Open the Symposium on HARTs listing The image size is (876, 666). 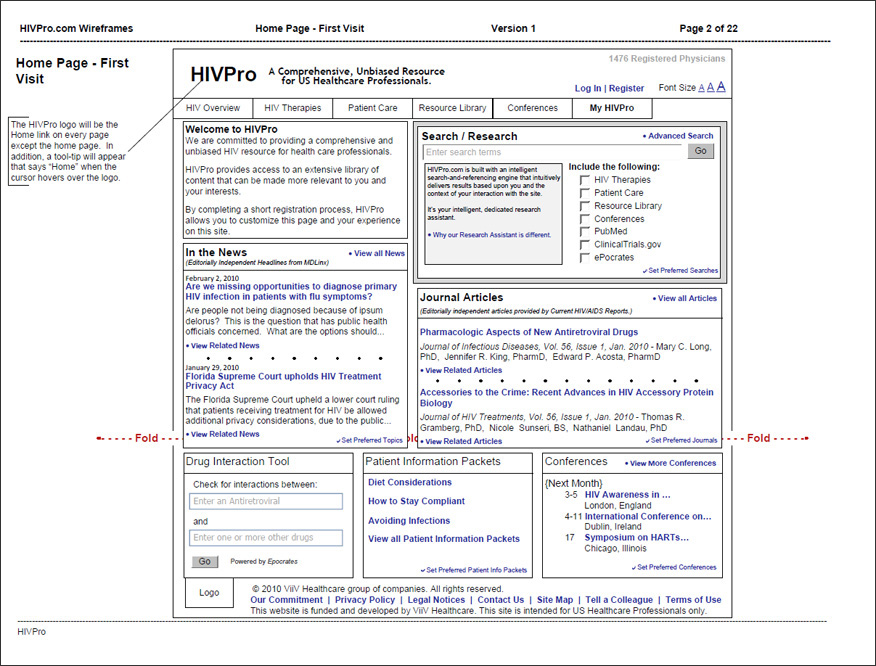click(x=636, y=537)
